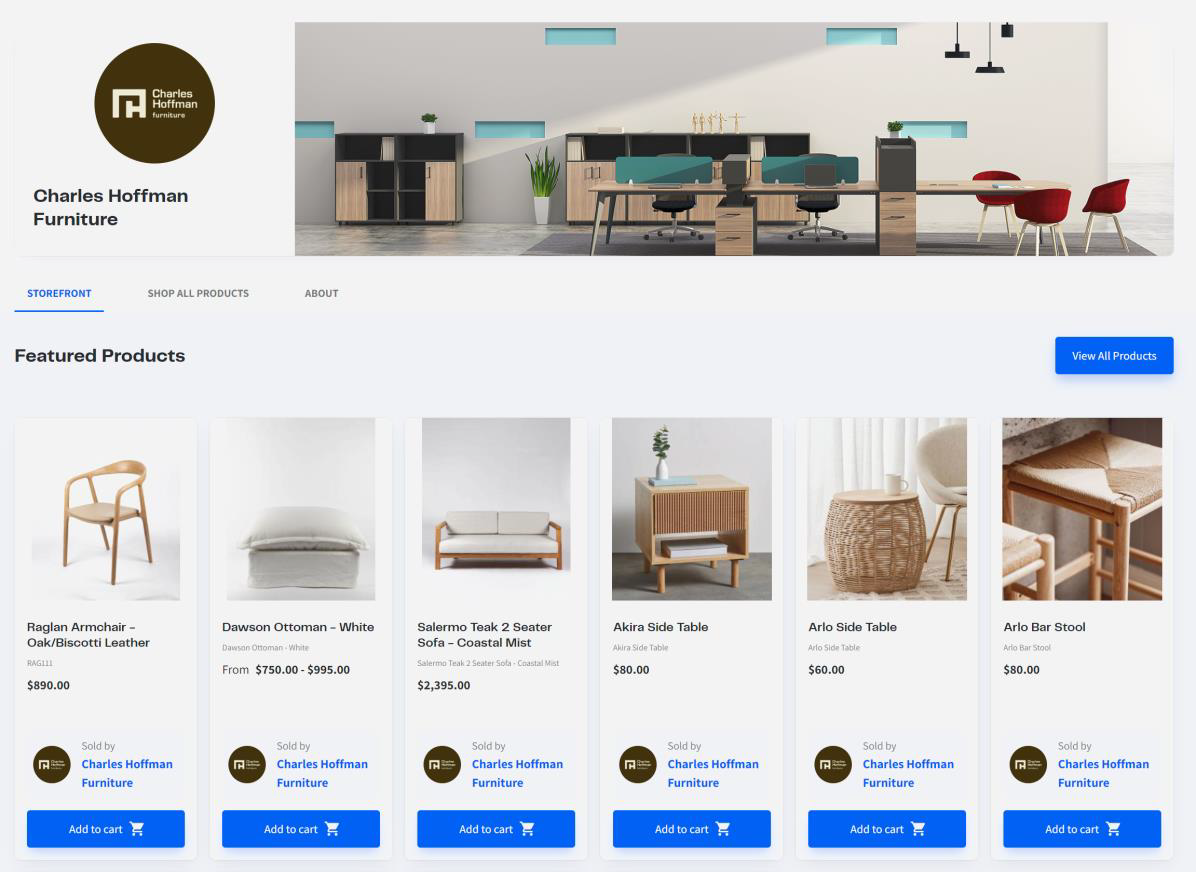Click seller logo icon on Arlo Side Table card
Image resolution: width=1196 pixels, height=872 pixels.
[x=833, y=764]
